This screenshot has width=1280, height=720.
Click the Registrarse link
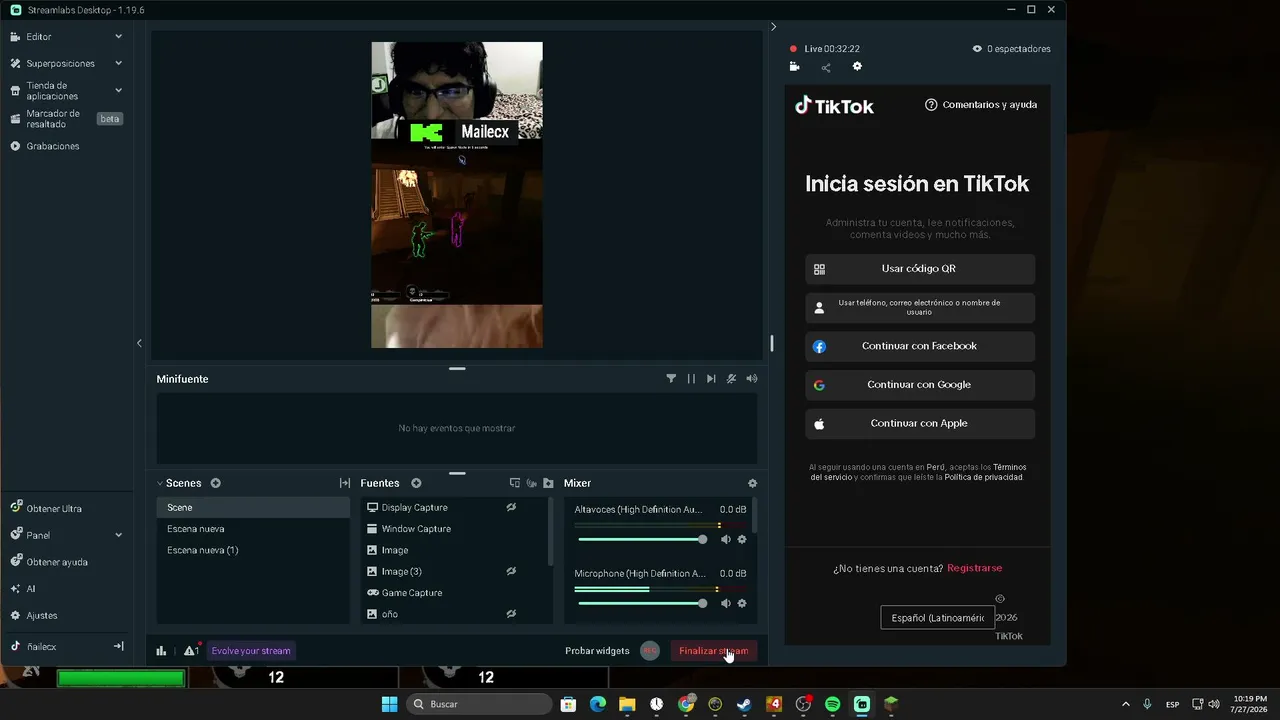[x=974, y=568]
